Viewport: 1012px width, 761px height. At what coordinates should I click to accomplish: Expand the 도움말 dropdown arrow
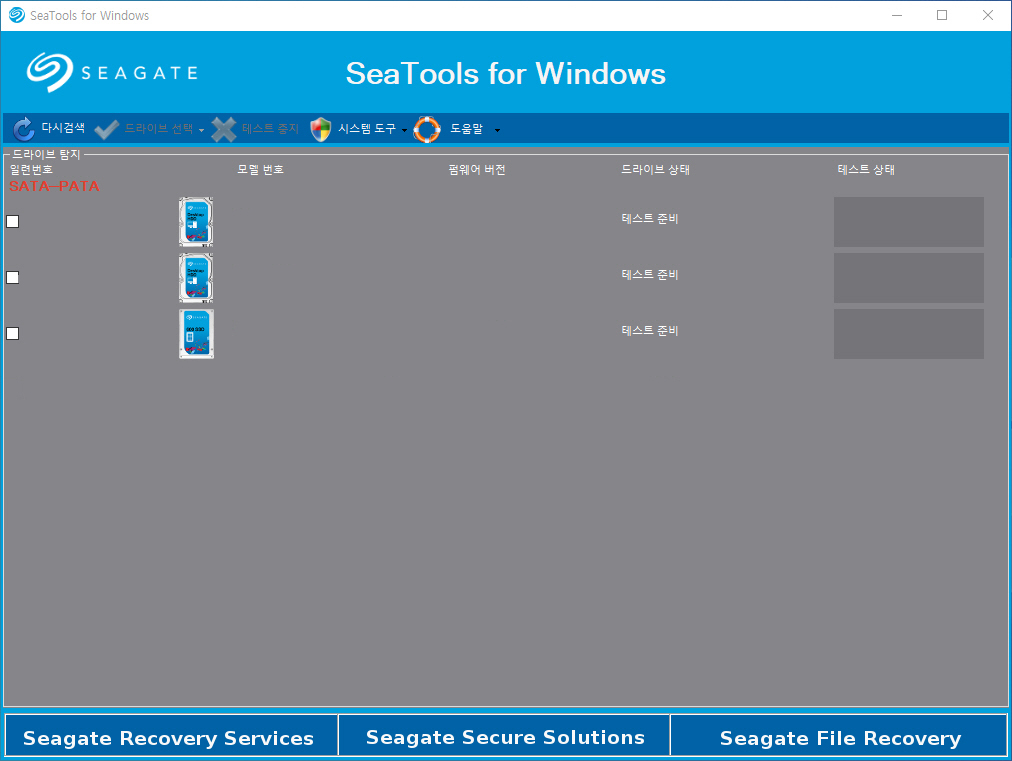[497, 130]
